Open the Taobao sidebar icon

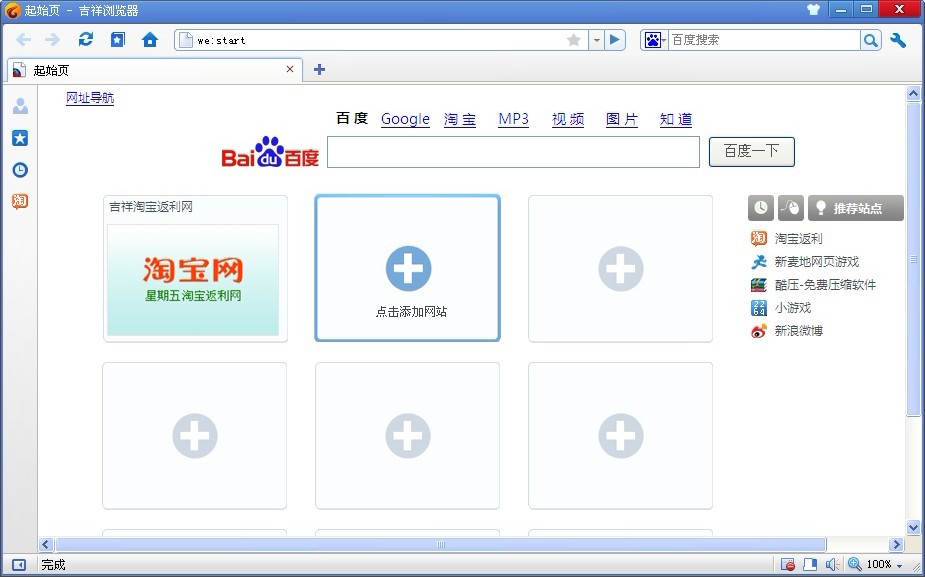click(20, 201)
